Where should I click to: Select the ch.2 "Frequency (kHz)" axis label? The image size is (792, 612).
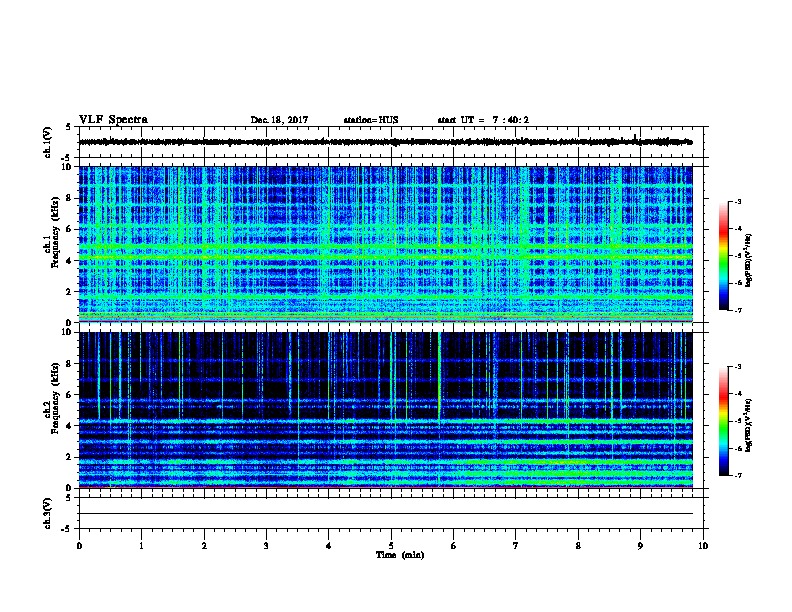[x=56, y=398]
